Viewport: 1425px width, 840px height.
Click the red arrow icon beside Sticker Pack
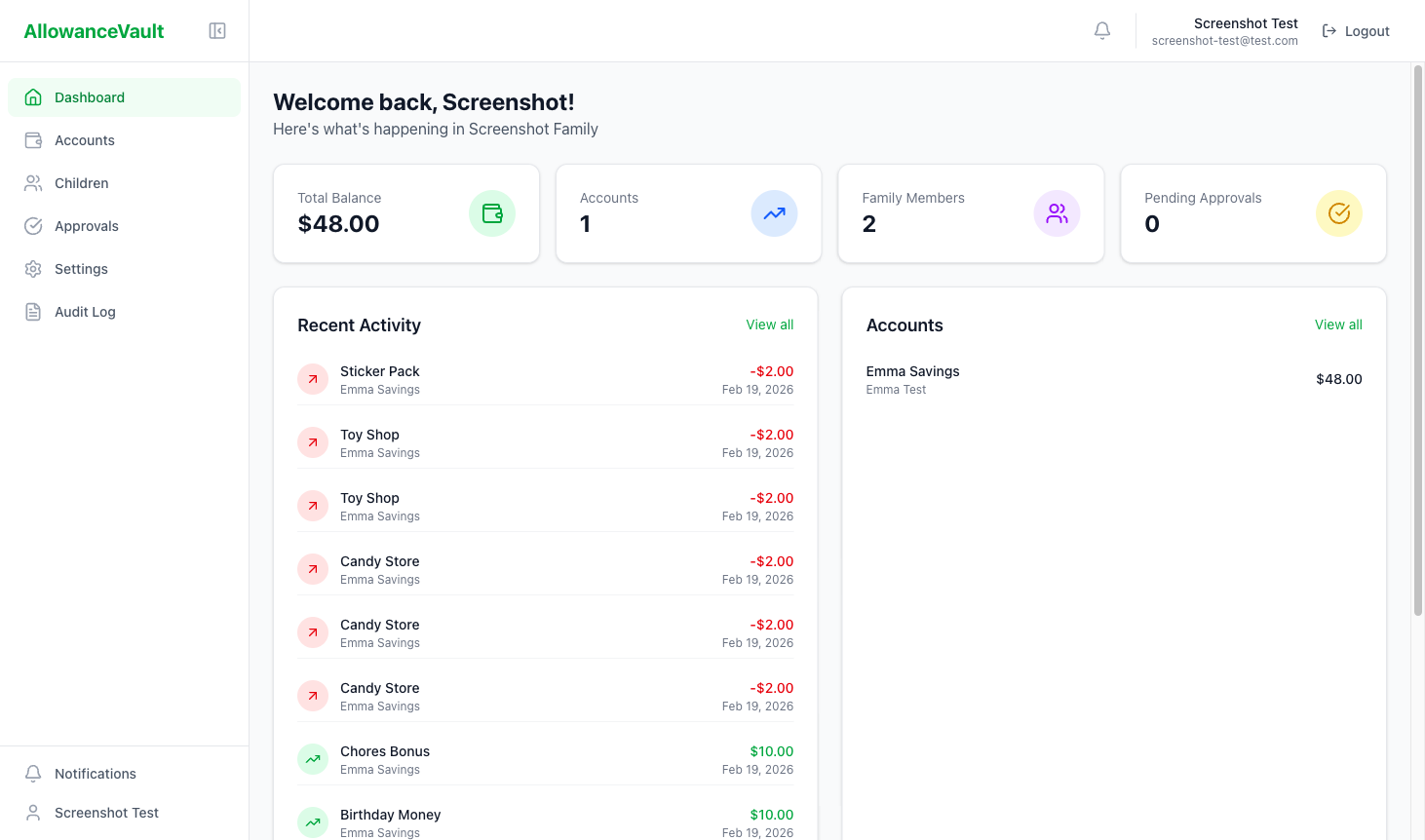click(x=312, y=378)
